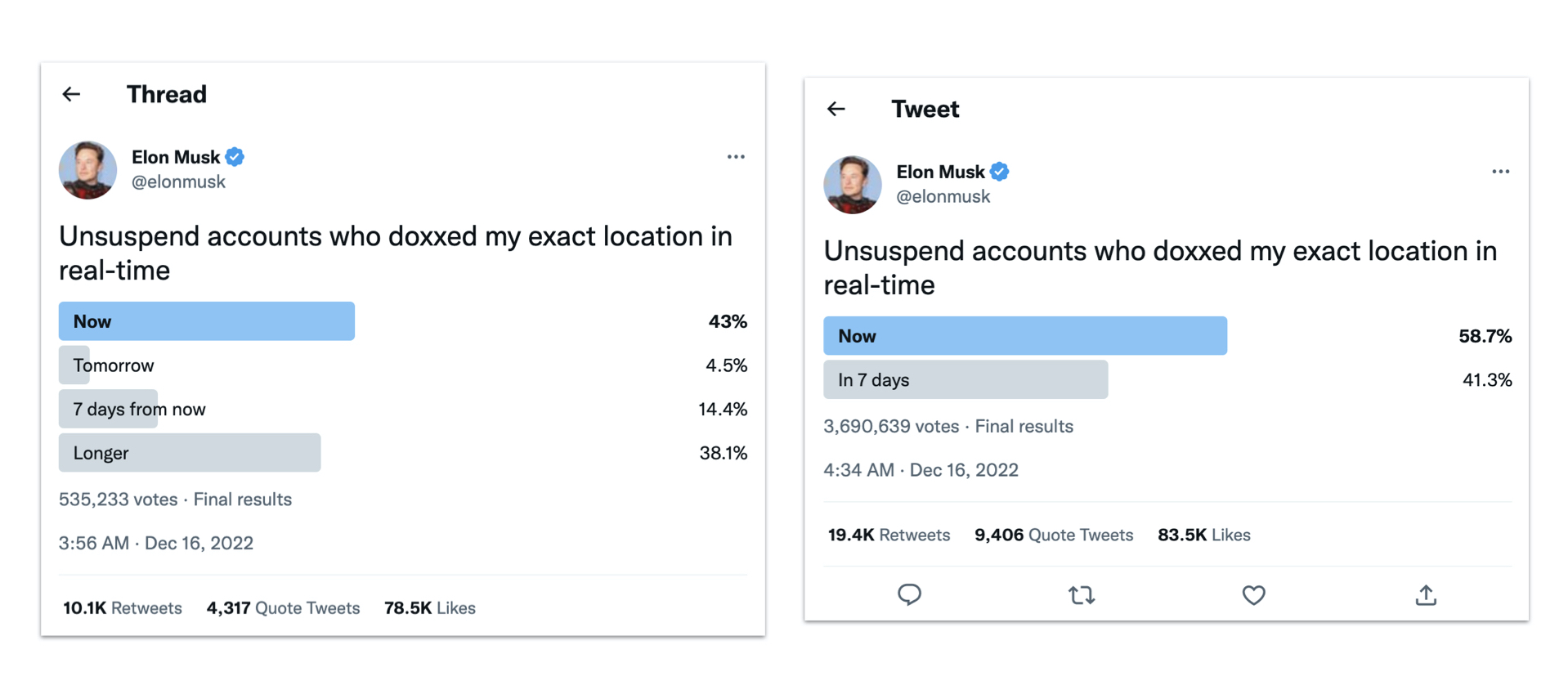The height and width of the screenshot is (699, 1568).
Task: Click the reply bubble icon
Action: coord(909,595)
